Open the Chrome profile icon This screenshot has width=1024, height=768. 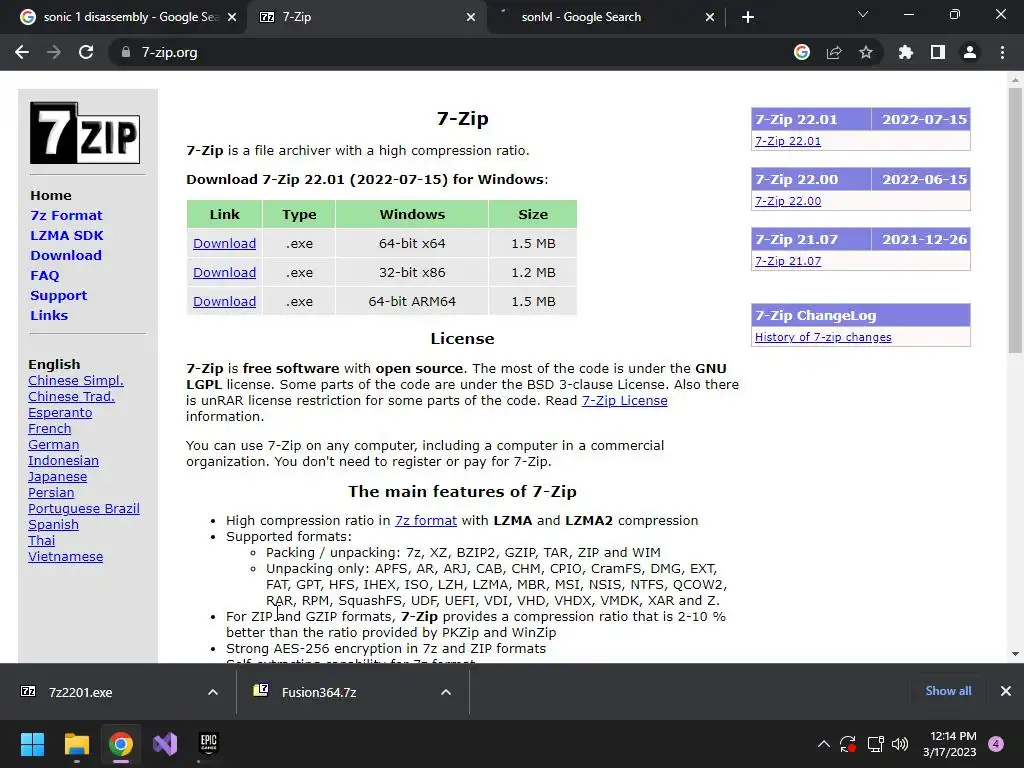click(970, 52)
